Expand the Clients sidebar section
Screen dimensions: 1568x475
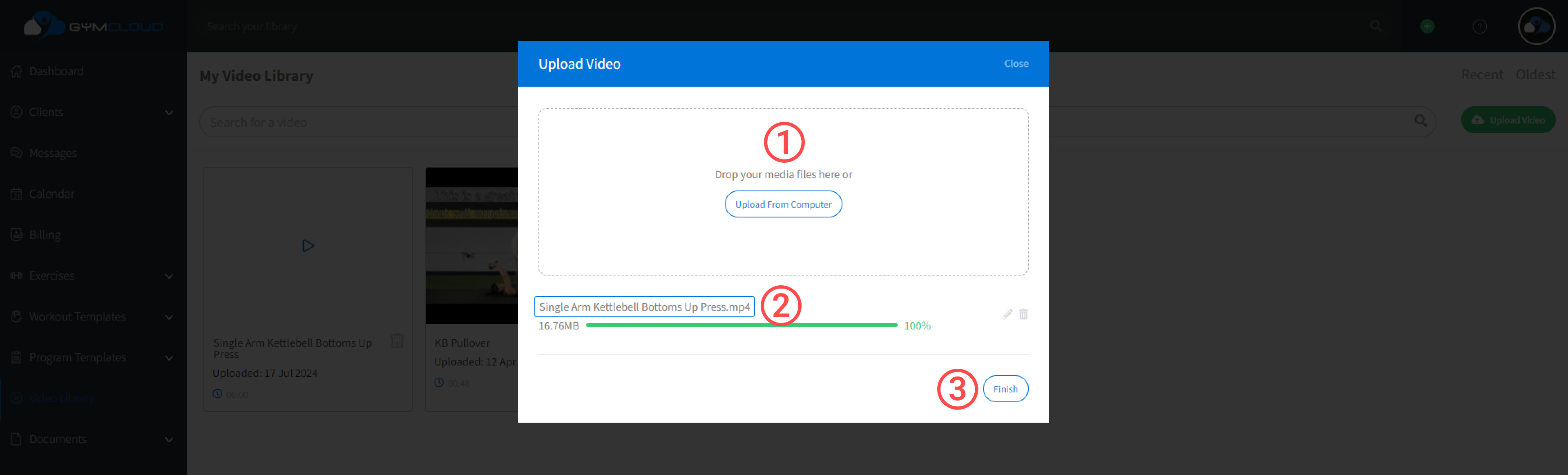169,113
